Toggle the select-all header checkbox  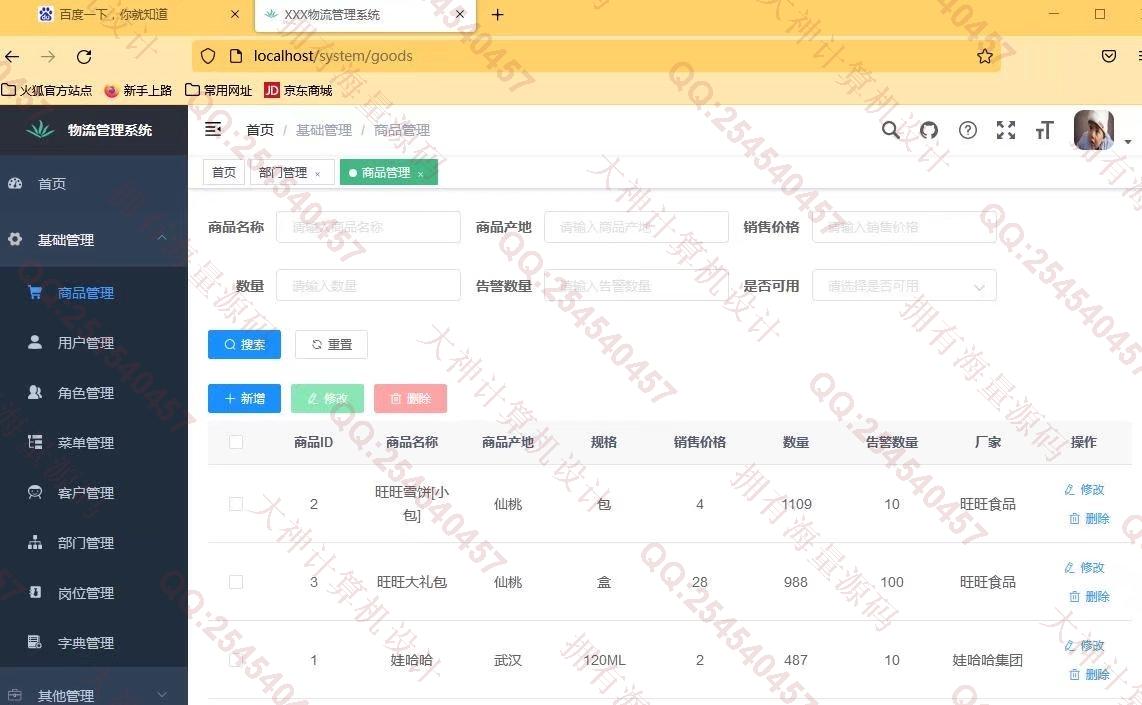pyautogui.click(x=236, y=442)
